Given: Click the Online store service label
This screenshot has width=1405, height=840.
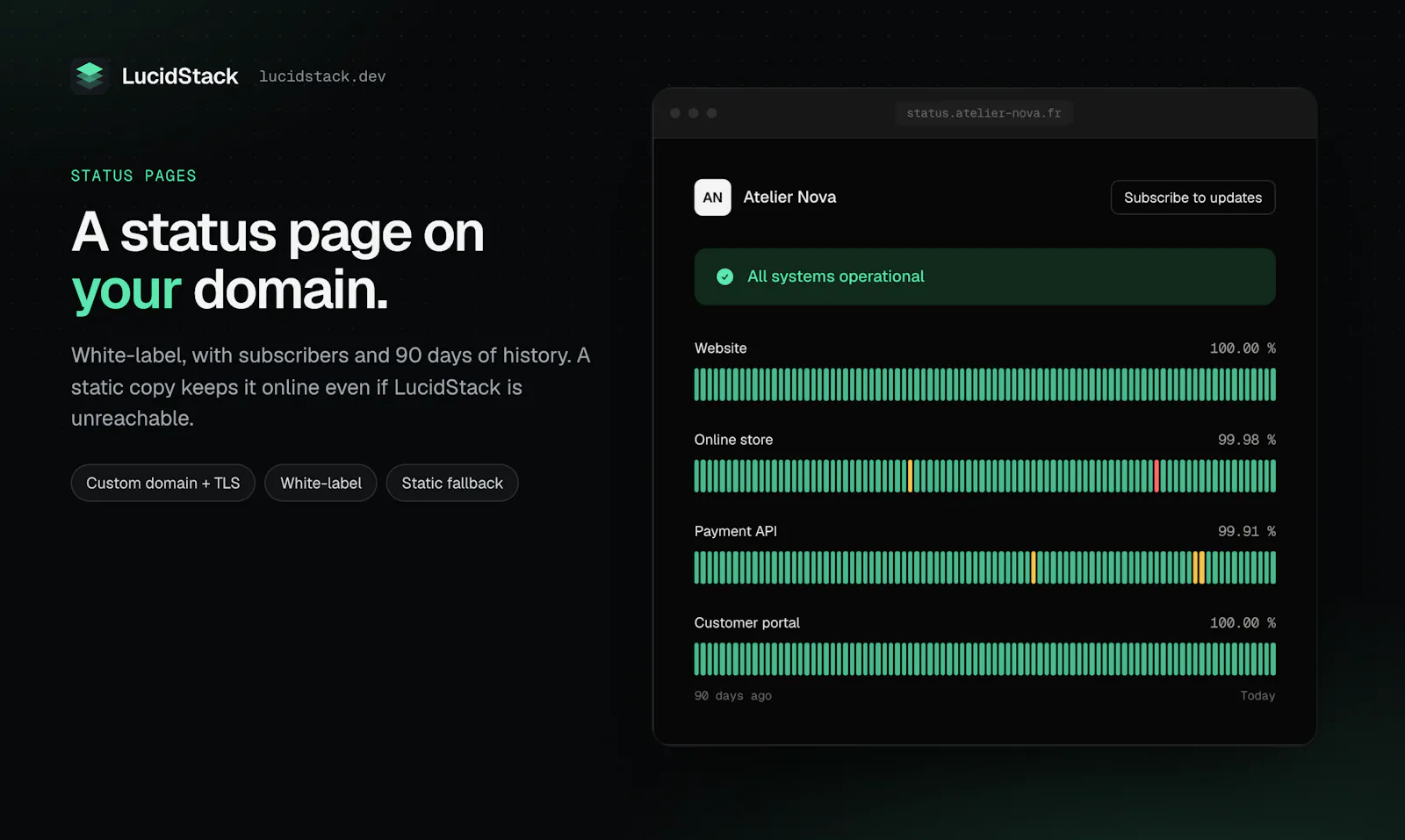Looking at the screenshot, I should (x=733, y=440).
